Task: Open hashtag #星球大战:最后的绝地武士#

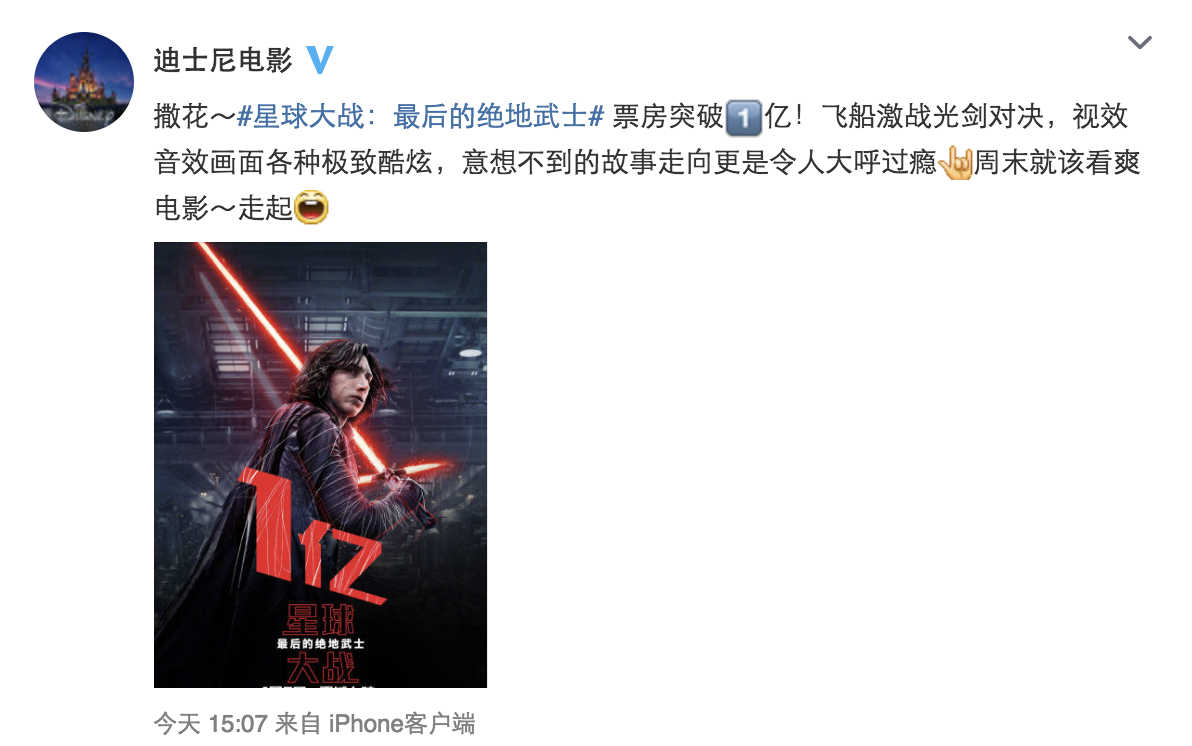Action: point(420,117)
